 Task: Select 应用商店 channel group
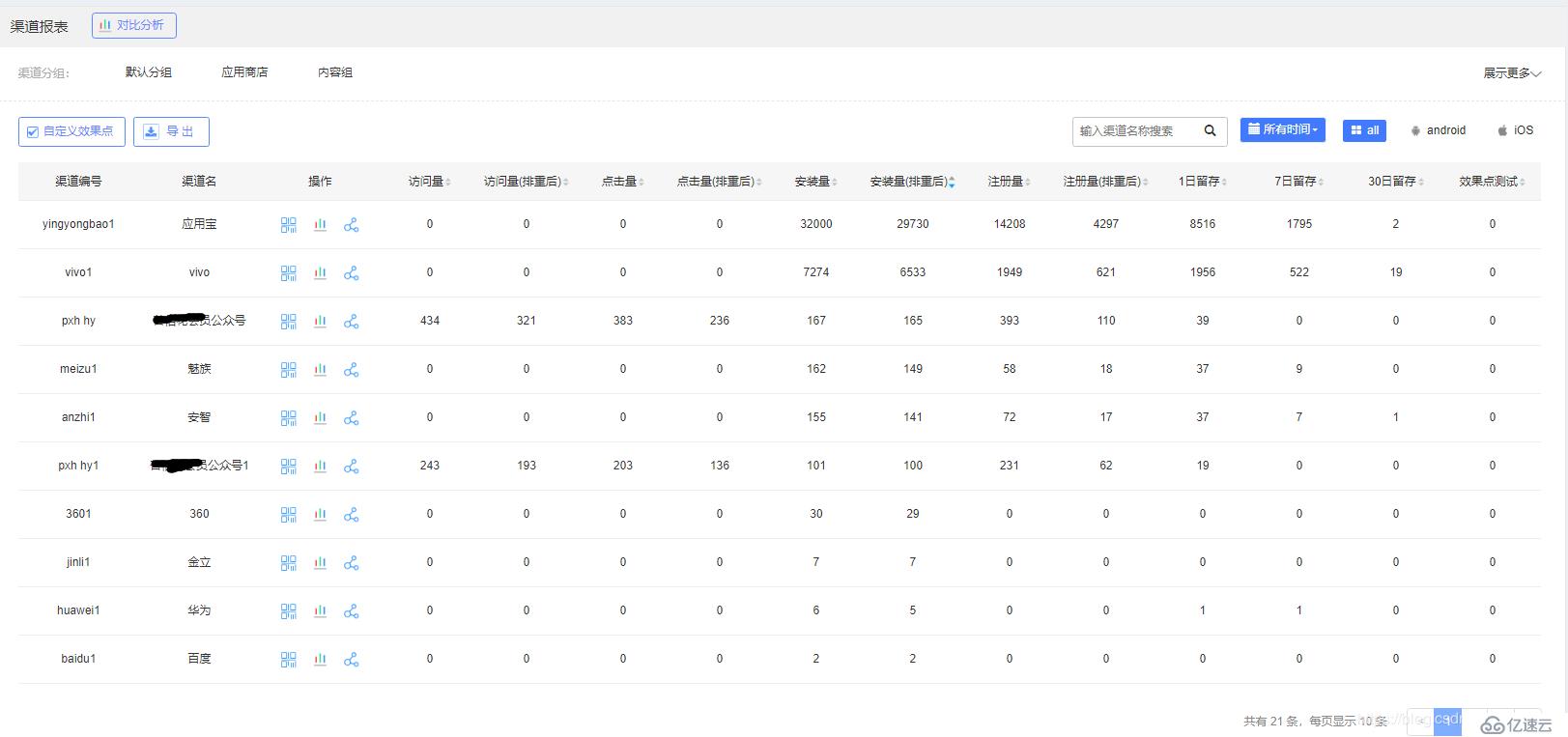[x=244, y=72]
